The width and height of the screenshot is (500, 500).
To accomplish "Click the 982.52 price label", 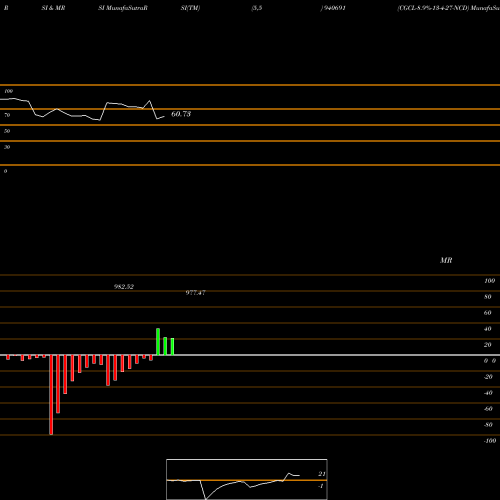I will tap(124, 287).
